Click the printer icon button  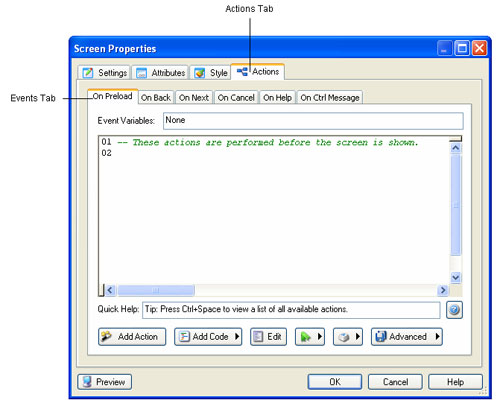pos(348,337)
